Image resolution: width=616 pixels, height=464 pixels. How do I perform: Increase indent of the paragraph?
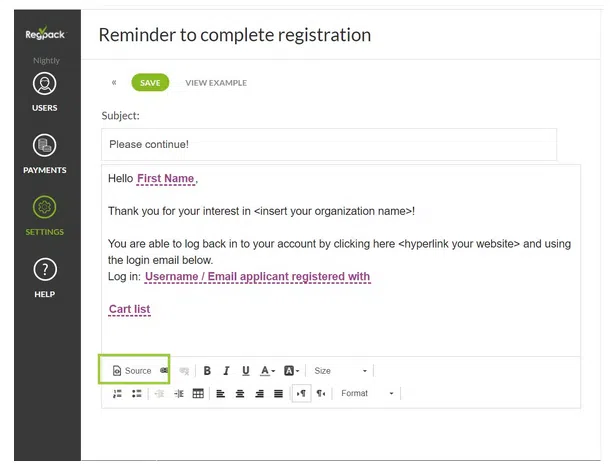[178, 393]
